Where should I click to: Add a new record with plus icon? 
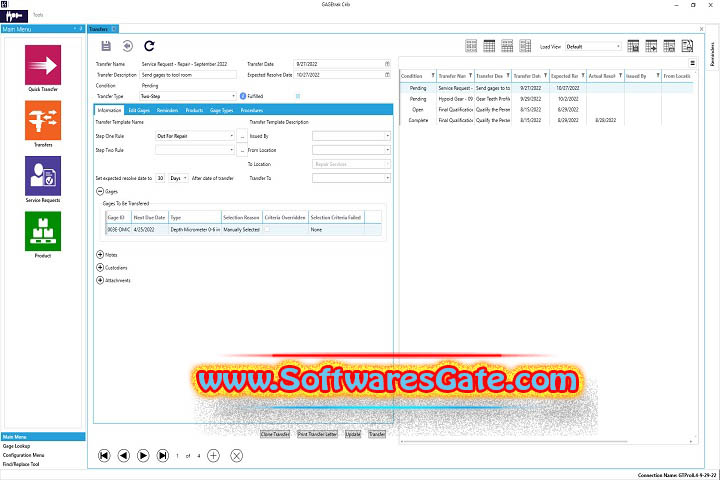(x=214, y=456)
